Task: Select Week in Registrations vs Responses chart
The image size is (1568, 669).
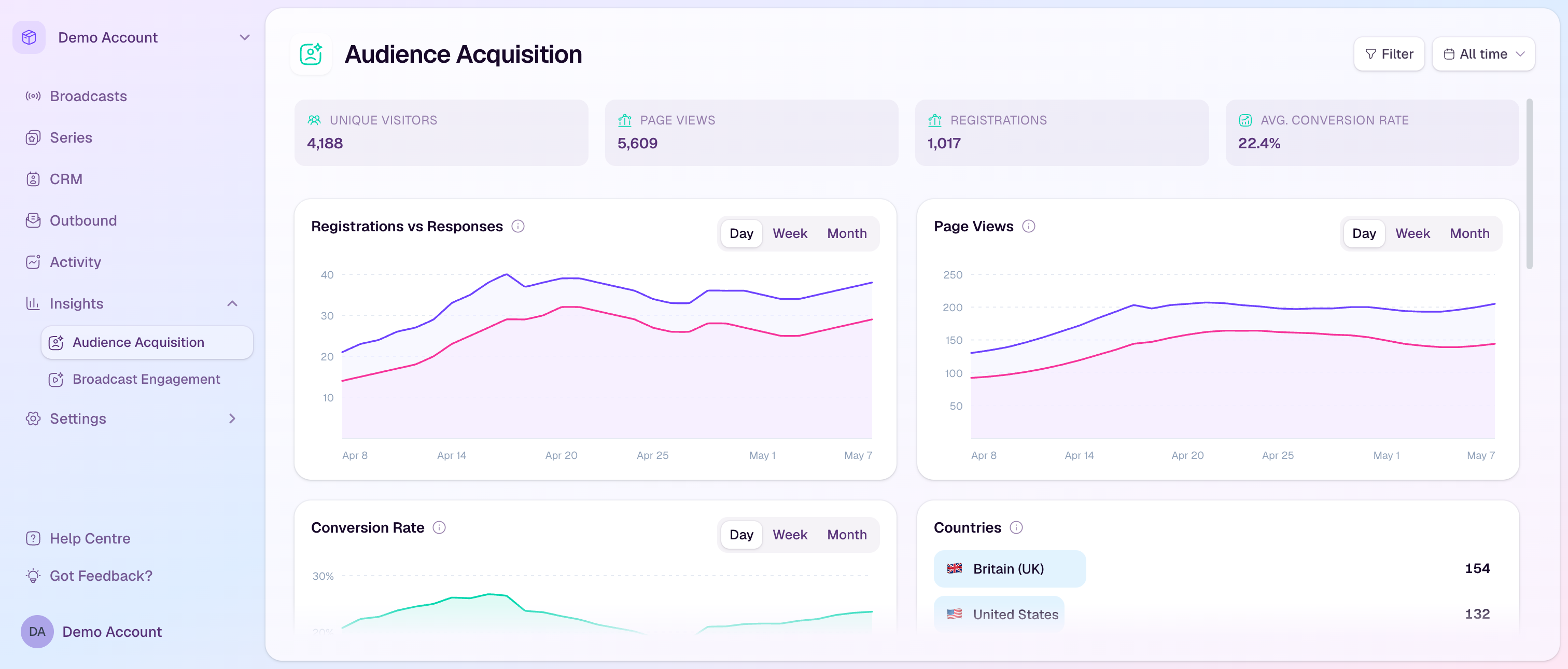Action: point(790,234)
